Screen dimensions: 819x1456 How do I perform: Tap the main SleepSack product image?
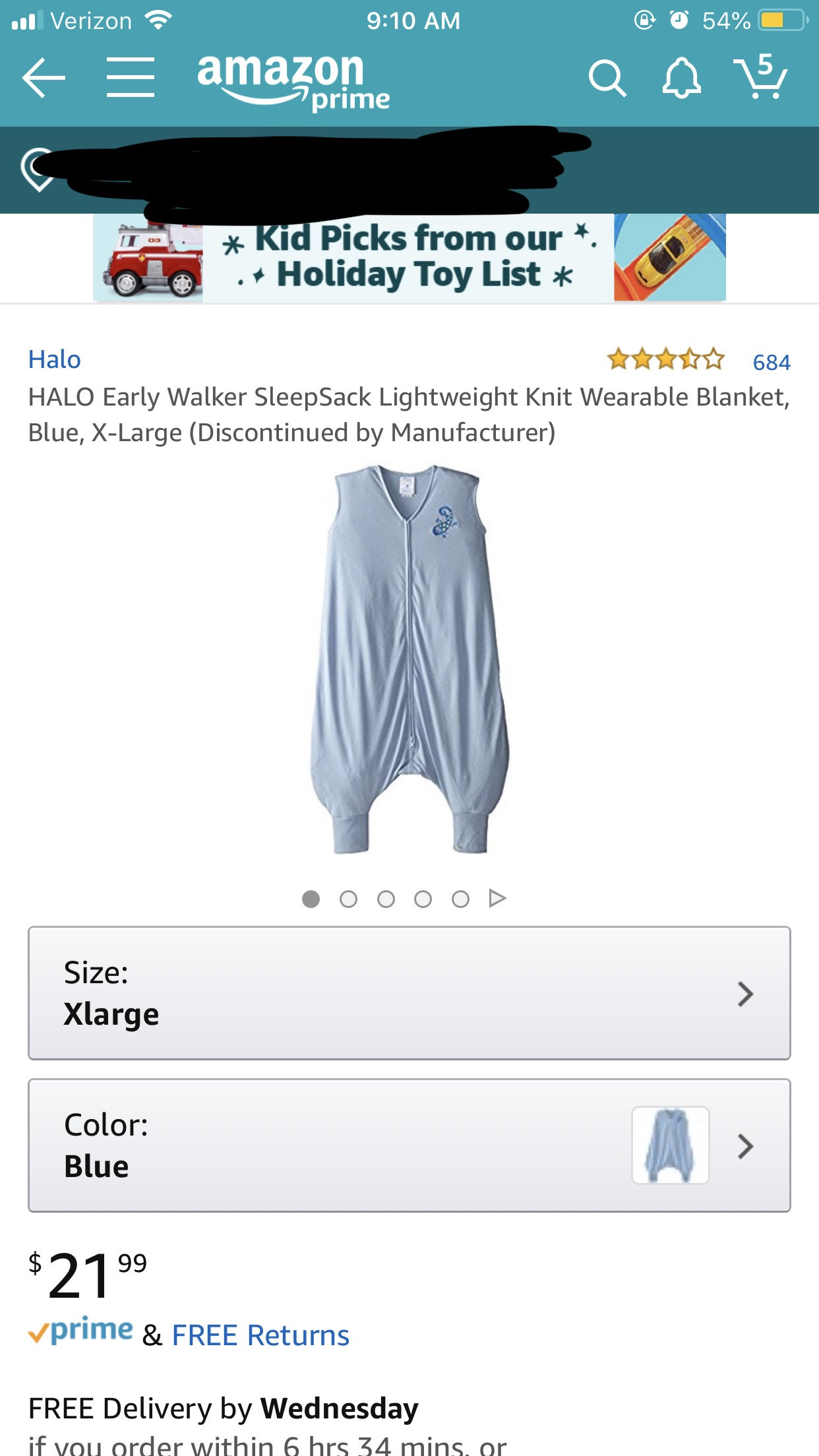click(x=409, y=659)
